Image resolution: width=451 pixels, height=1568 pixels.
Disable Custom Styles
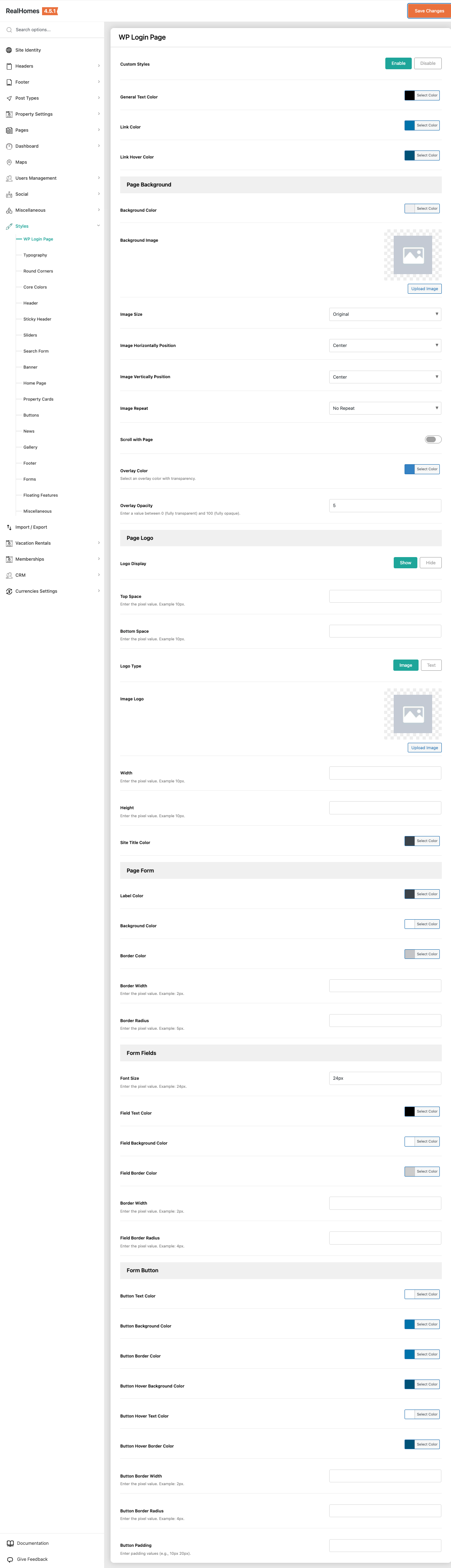428,63
